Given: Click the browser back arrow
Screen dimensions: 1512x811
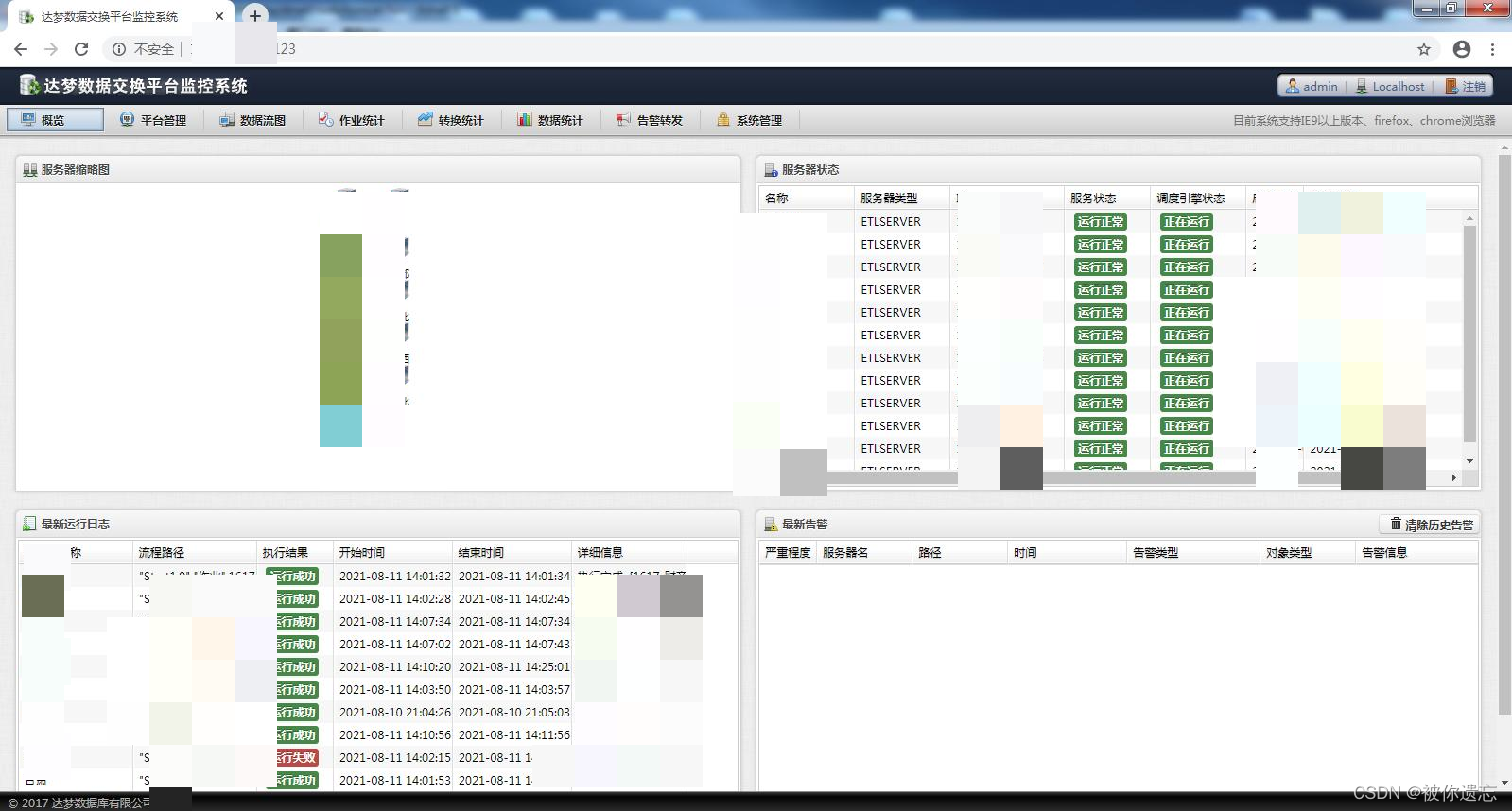Looking at the screenshot, I should click(x=21, y=49).
